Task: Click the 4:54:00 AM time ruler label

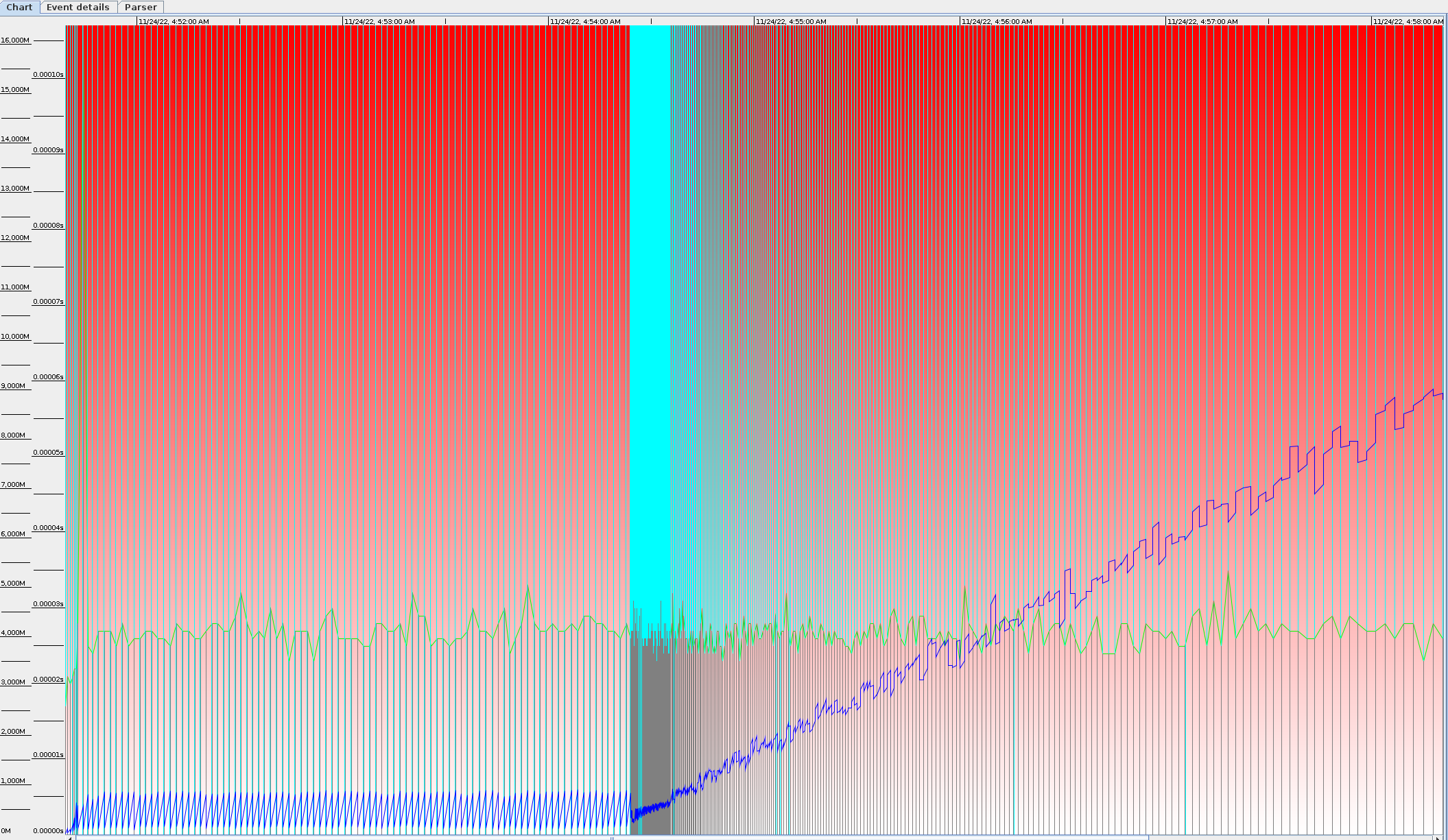Action: click(x=585, y=21)
